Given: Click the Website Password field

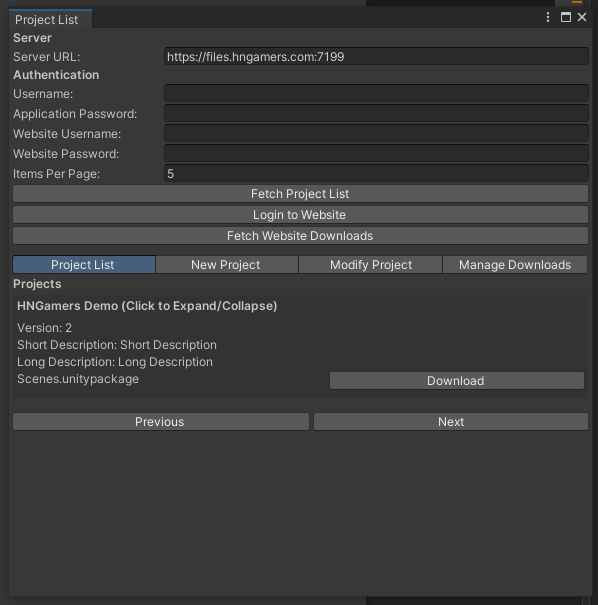Looking at the screenshot, I should tap(376, 154).
